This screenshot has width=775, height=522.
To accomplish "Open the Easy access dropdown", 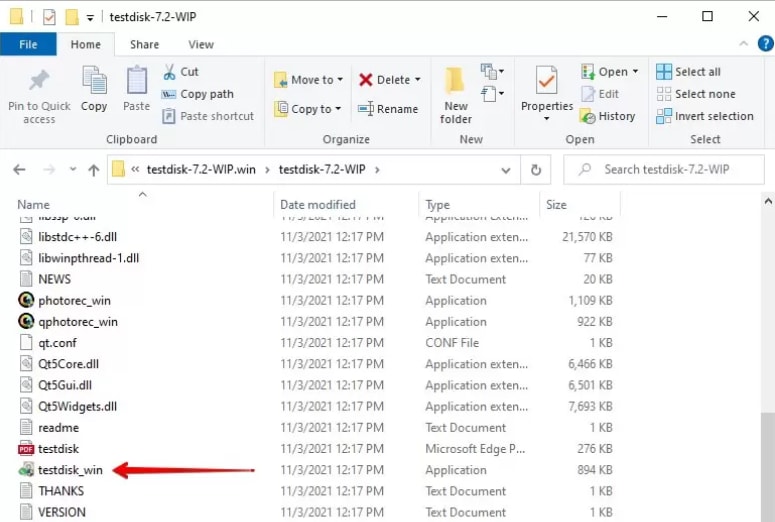I will click(x=492, y=94).
